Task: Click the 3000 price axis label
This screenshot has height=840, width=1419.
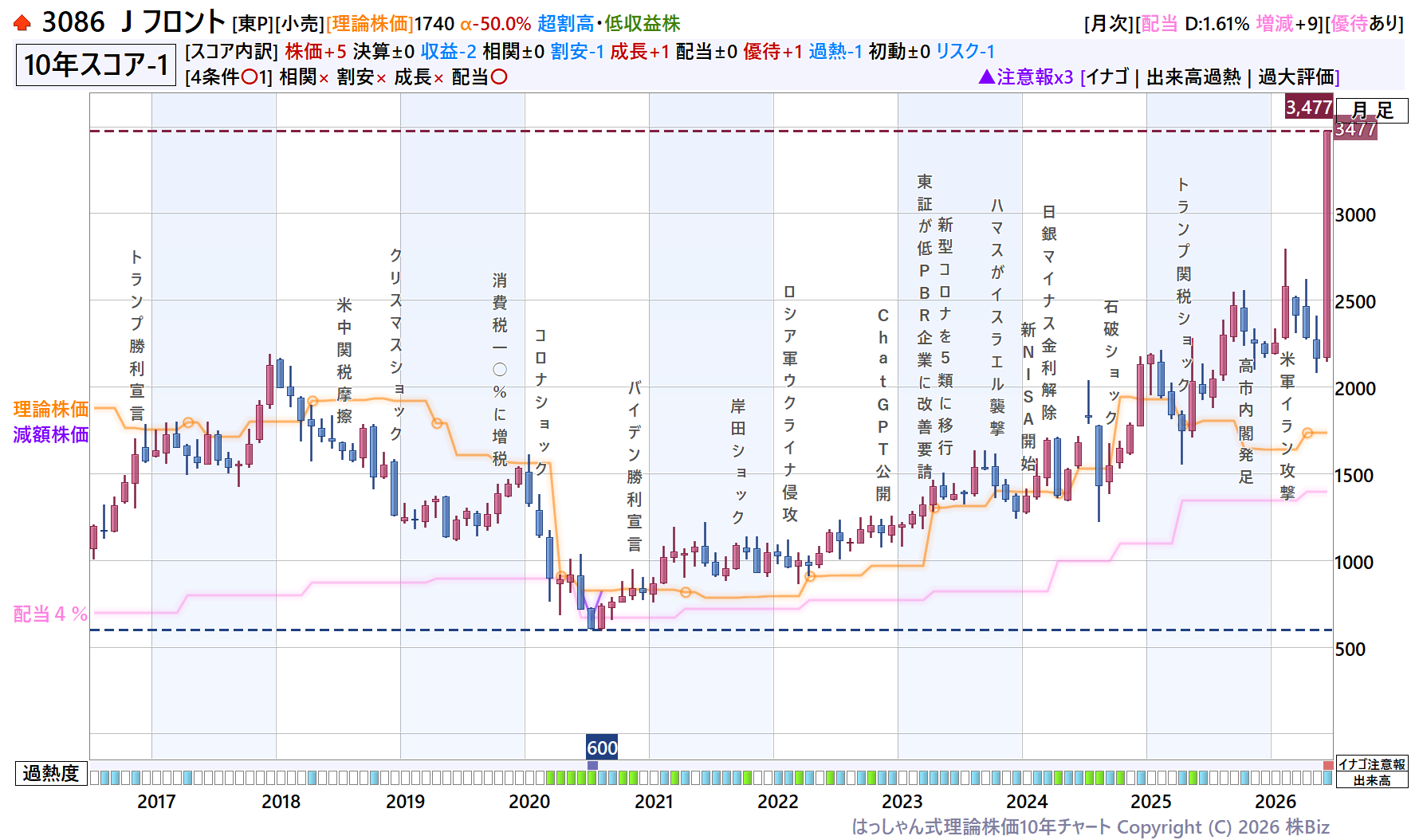Action: 1355,215
